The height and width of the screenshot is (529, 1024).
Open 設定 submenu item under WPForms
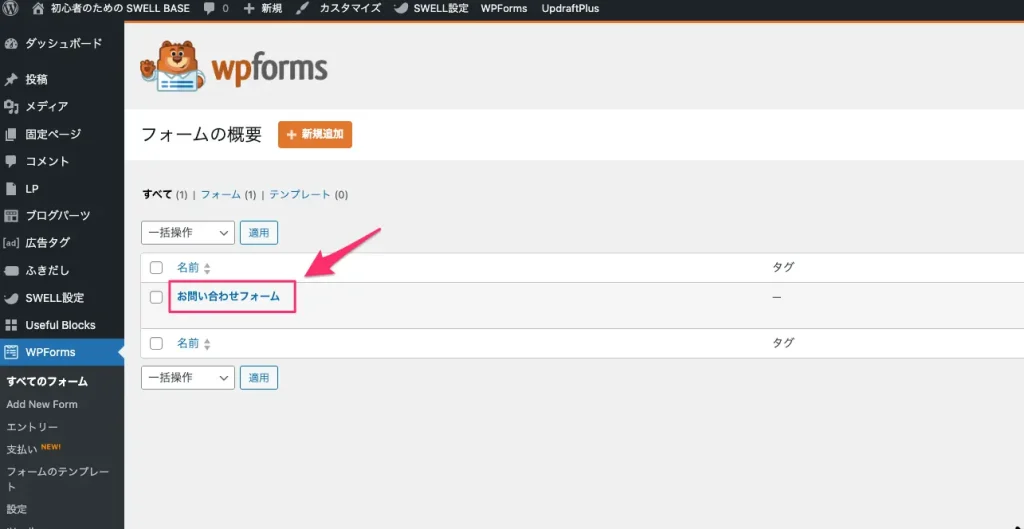(16, 509)
